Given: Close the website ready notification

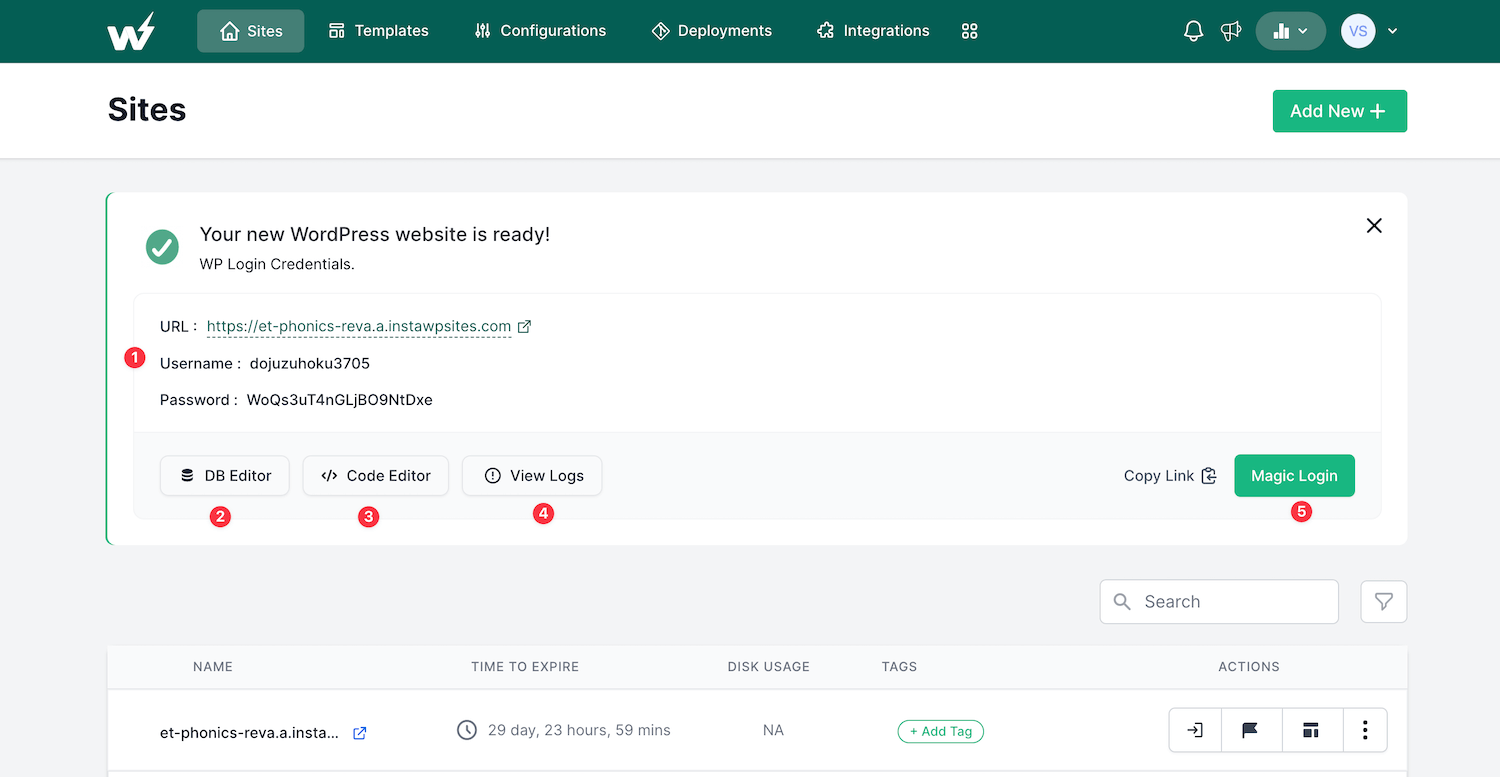Looking at the screenshot, I should click(x=1374, y=226).
